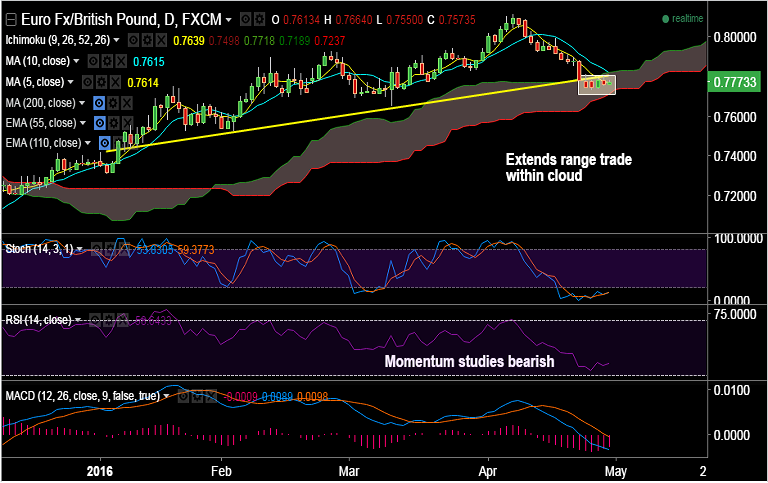The width and height of the screenshot is (768, 483).
Task: Click the Feb label on time axis
Action: click(x=221, y=471)
